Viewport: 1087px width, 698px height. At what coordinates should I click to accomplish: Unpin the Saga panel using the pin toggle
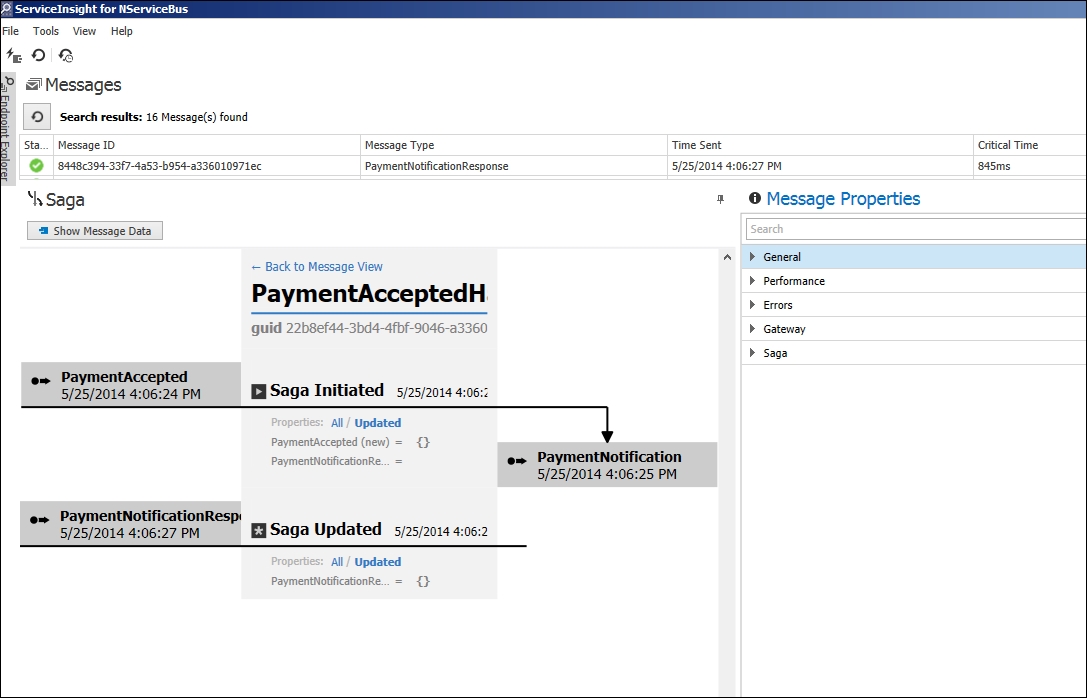pos(720,199)
